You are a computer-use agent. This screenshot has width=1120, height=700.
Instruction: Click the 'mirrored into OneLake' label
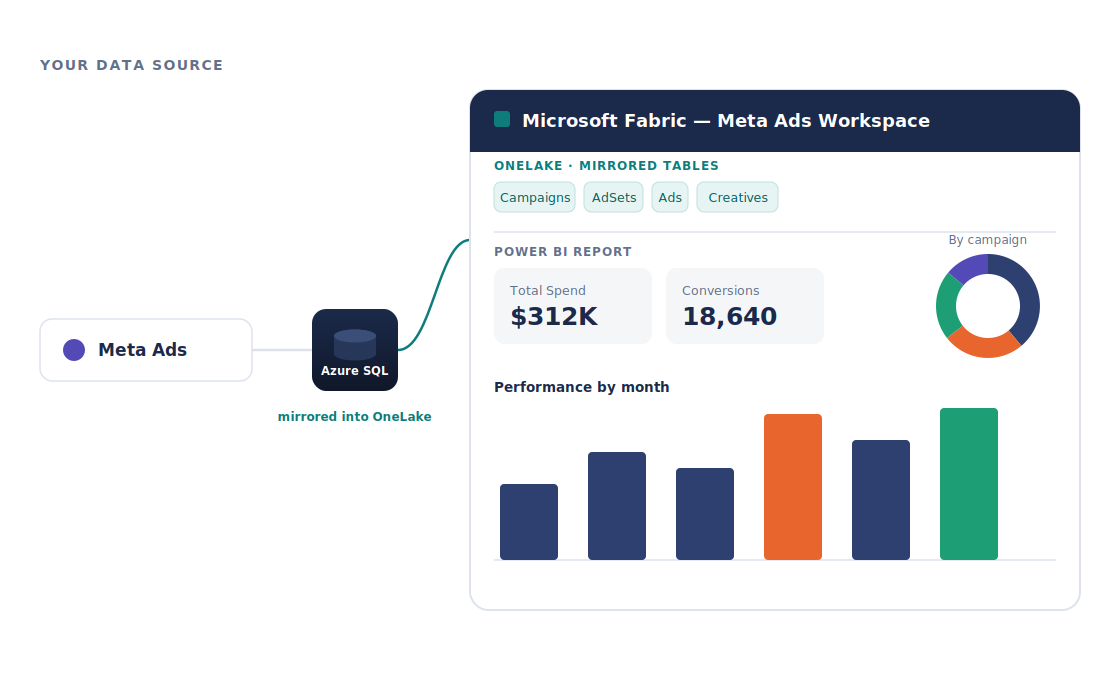coord(354,416)
